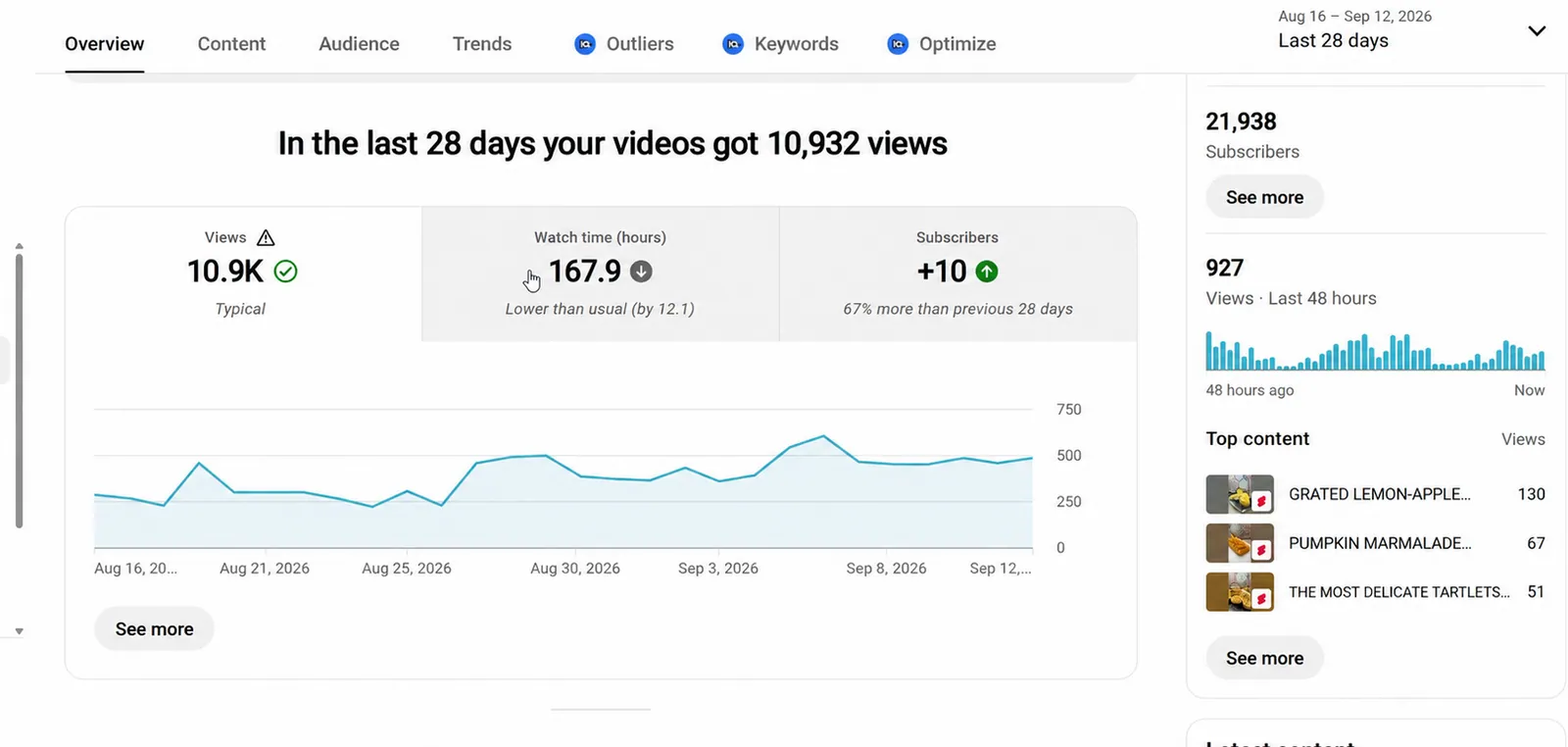
Task: Open the Optimize tab
Action: point(942,44)
